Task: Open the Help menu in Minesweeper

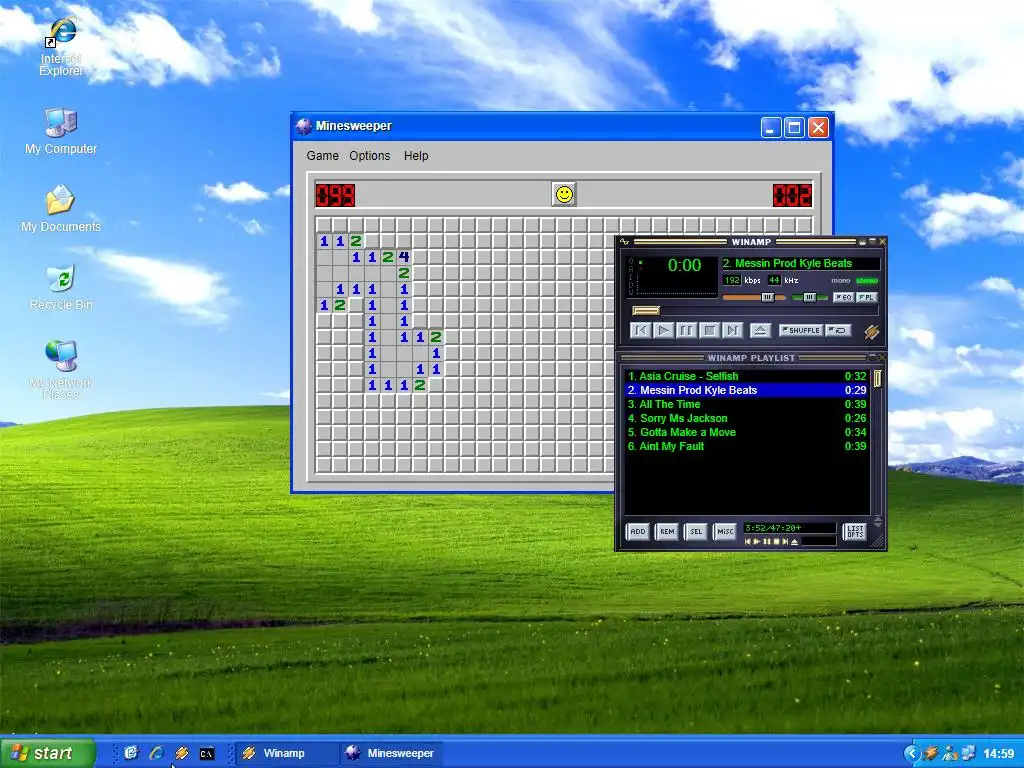Action: click(x=416, y=155)
